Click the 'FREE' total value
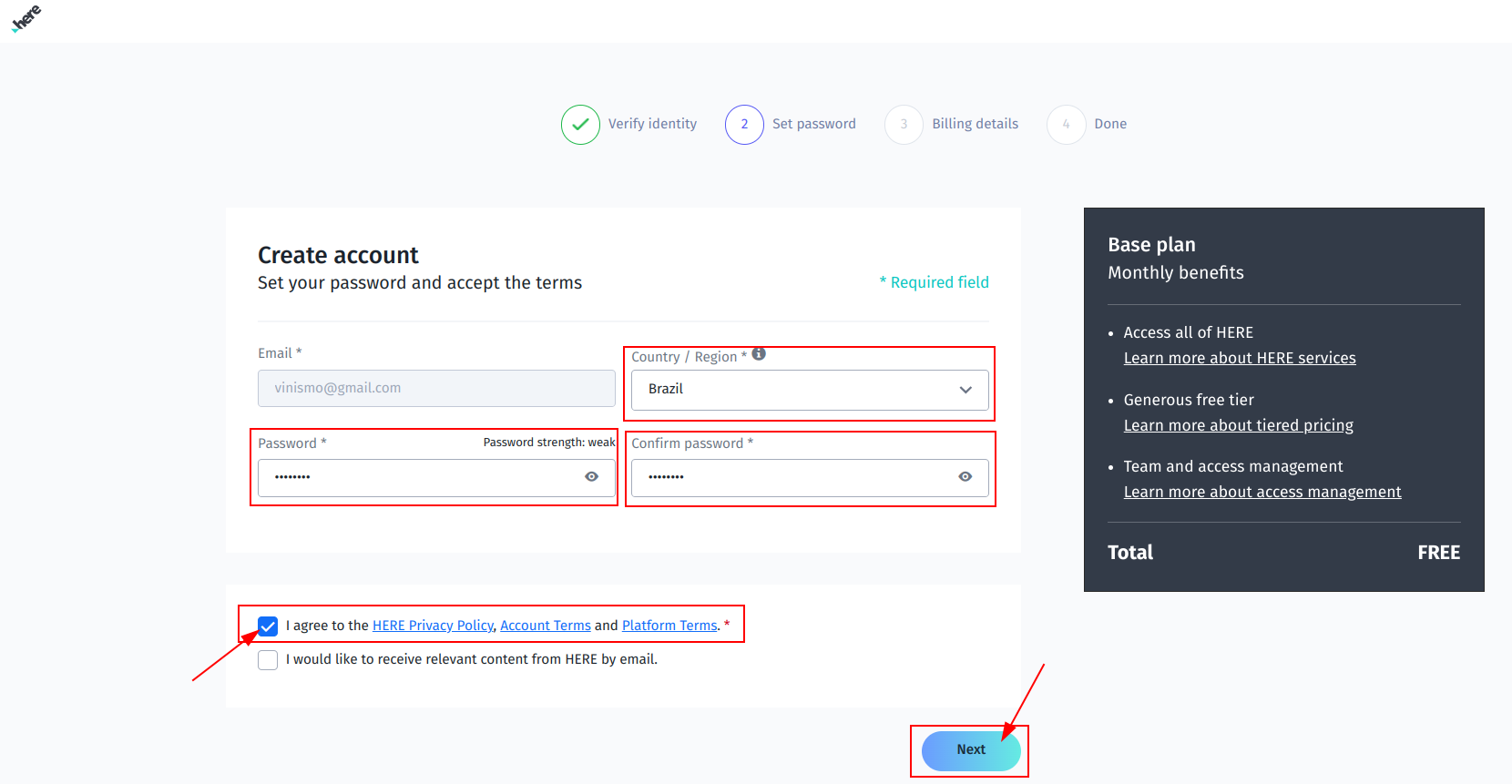 tap(1439, 553)
